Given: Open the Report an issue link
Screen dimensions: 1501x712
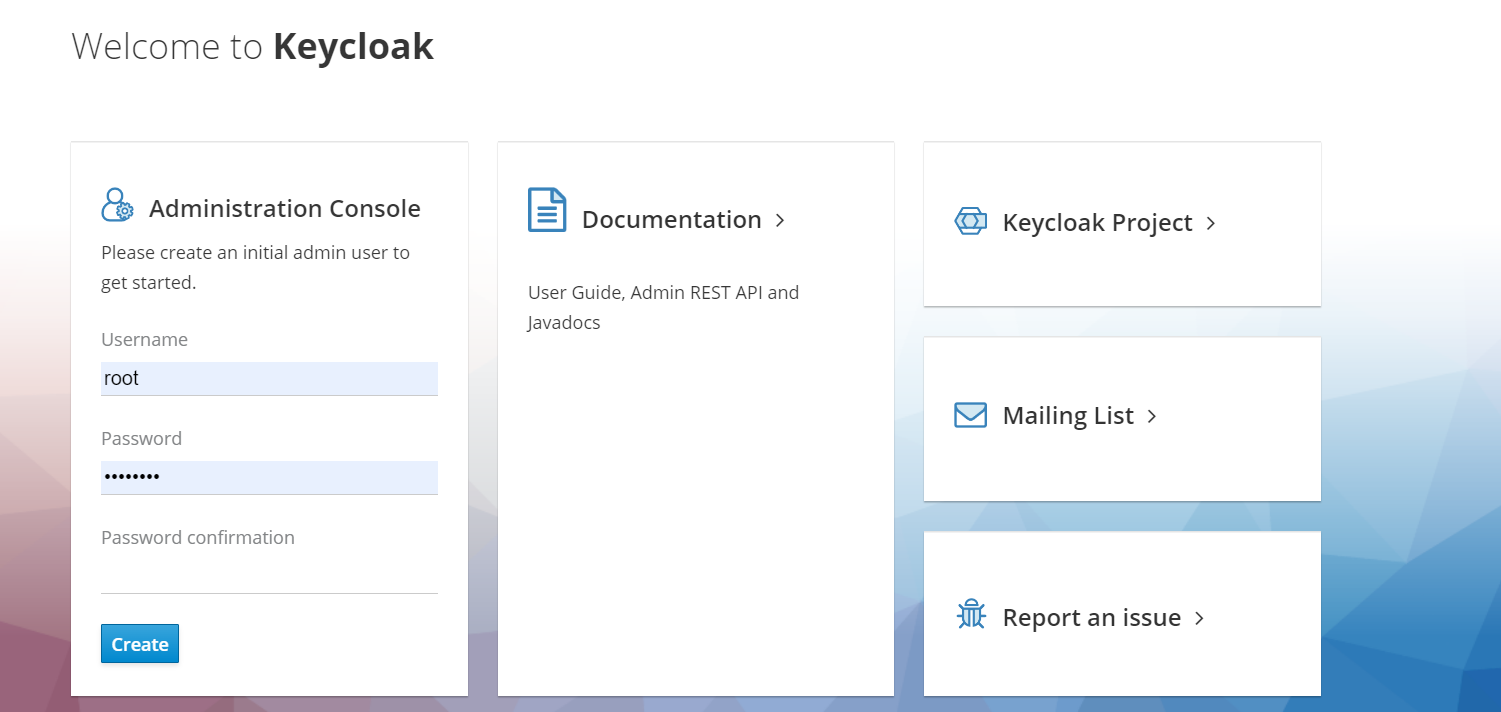Looking at the screenshot, I should click(x=1092, y=618).
